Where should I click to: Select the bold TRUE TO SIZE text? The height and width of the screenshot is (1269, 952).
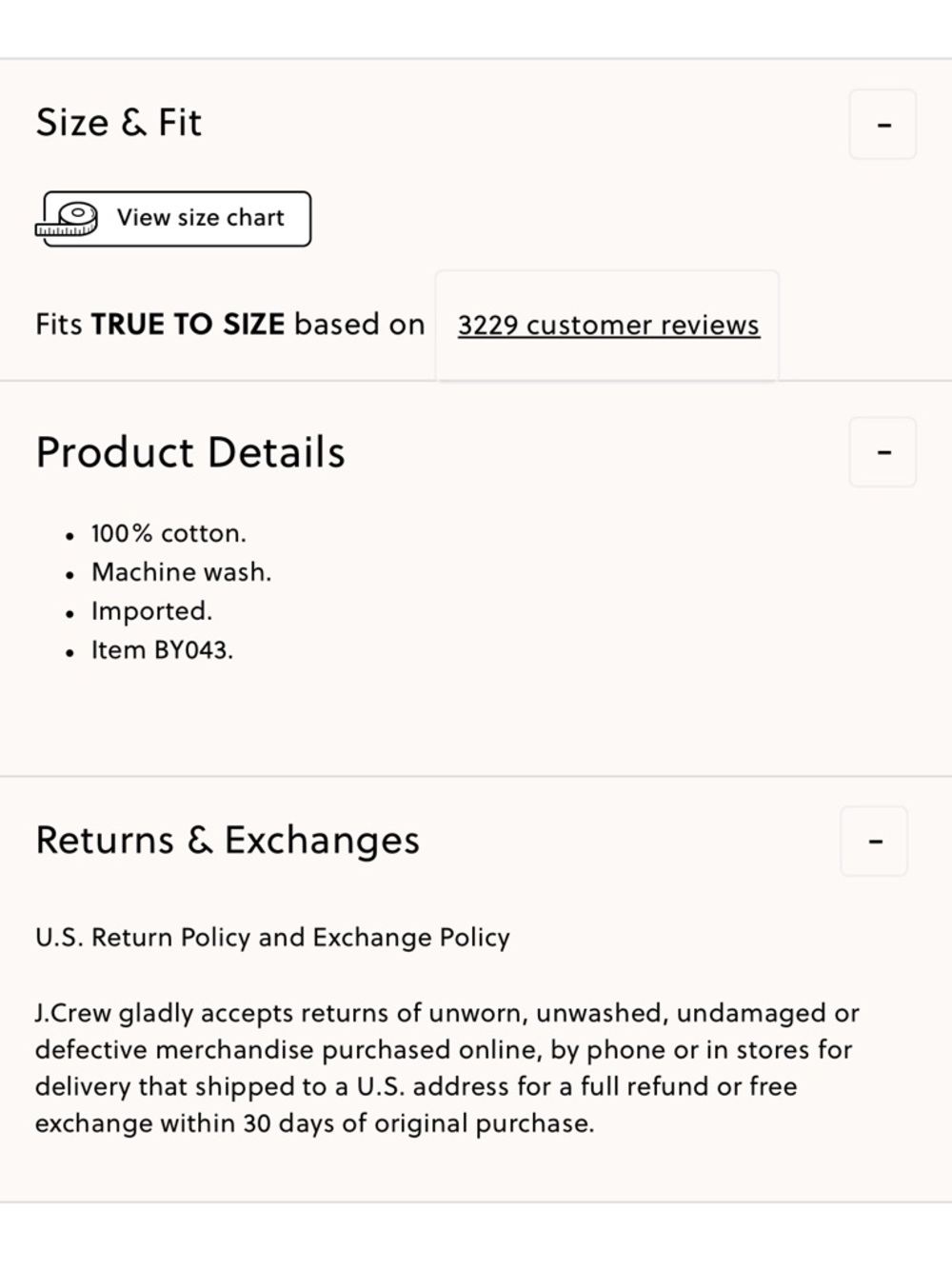(188, 325)
